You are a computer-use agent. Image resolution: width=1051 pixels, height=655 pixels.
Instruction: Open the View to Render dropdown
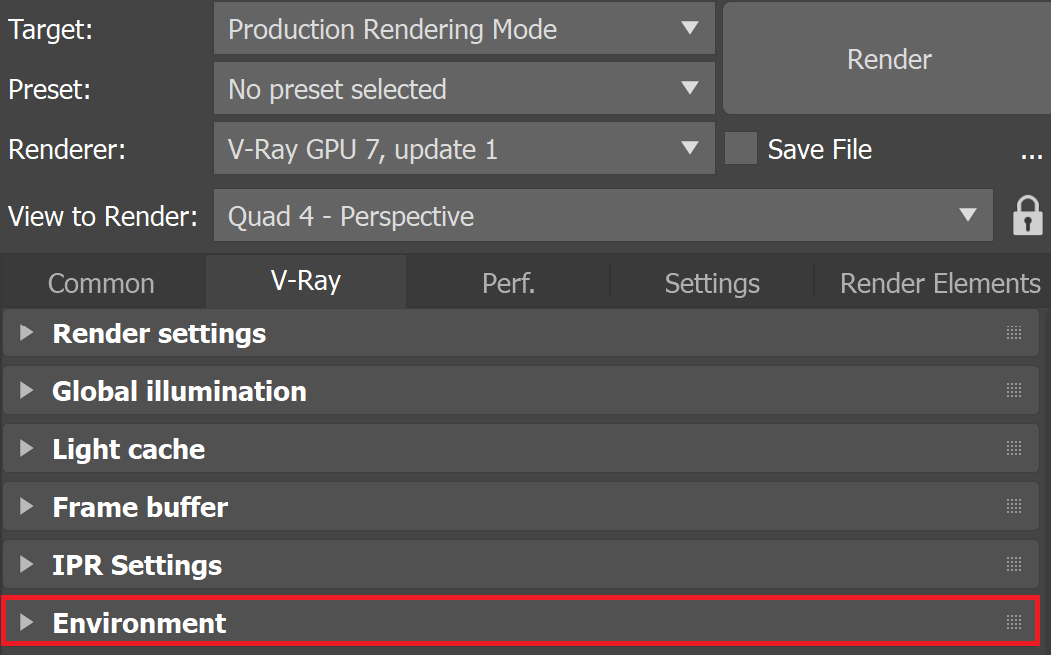click(603, 215)
